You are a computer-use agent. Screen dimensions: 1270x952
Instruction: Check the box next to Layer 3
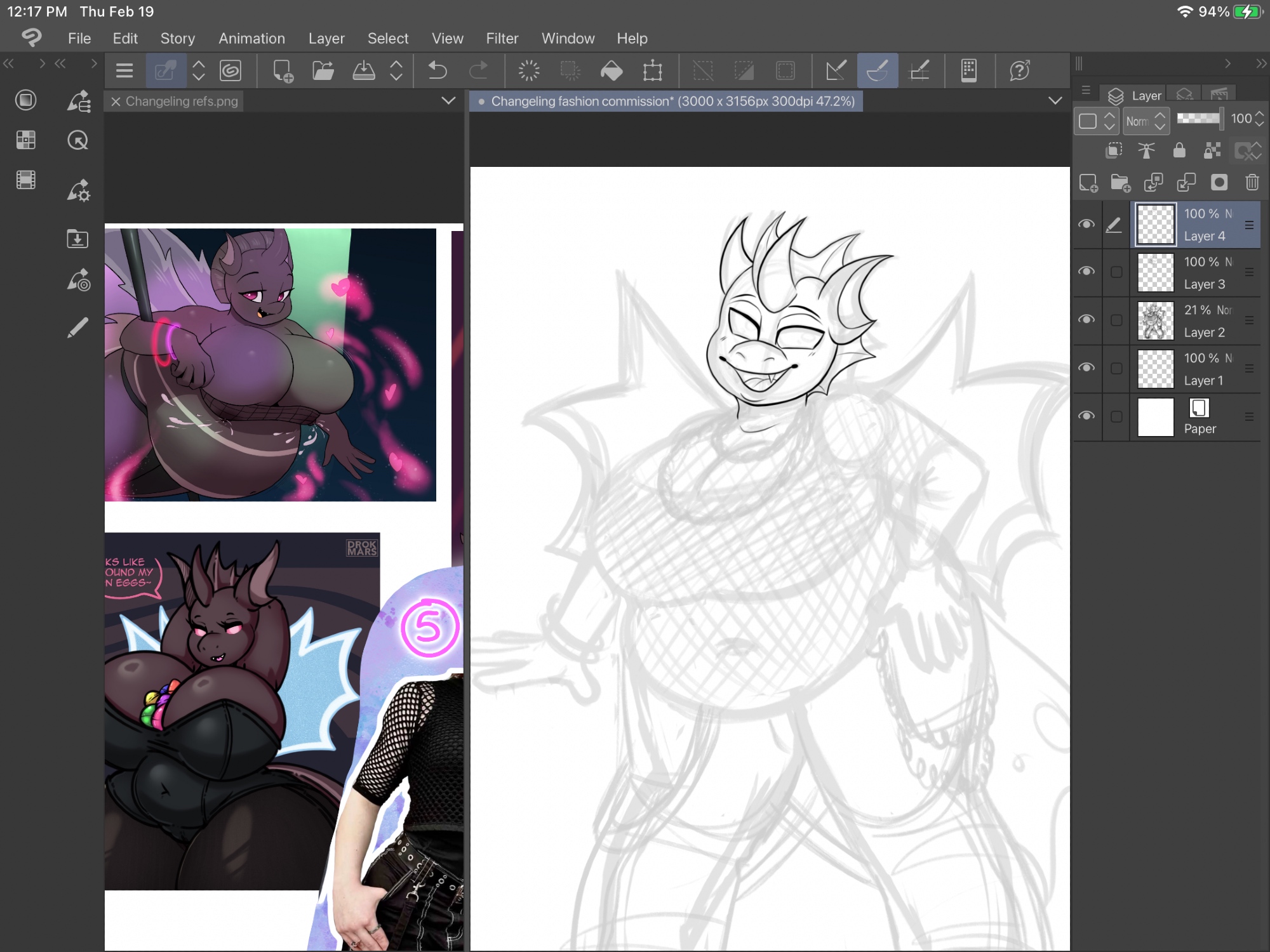(1116, 272)
